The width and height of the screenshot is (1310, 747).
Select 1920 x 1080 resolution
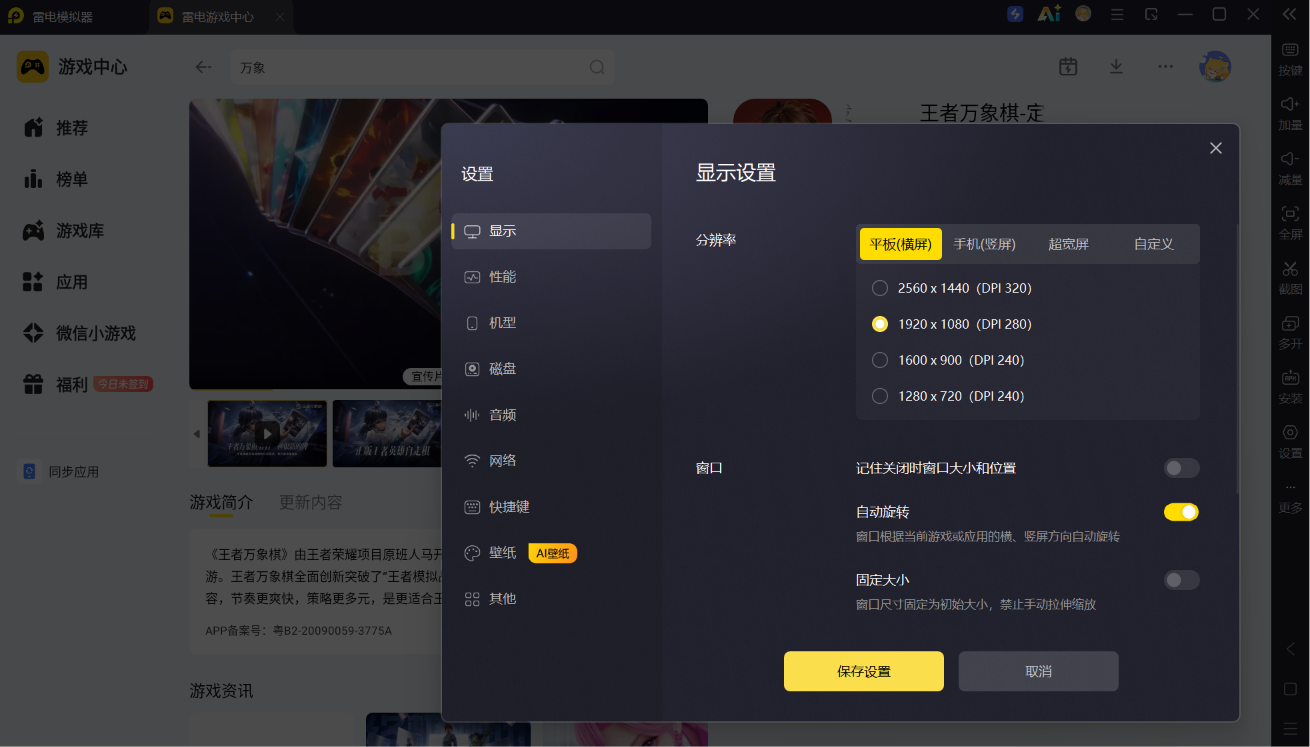[880, 324]
